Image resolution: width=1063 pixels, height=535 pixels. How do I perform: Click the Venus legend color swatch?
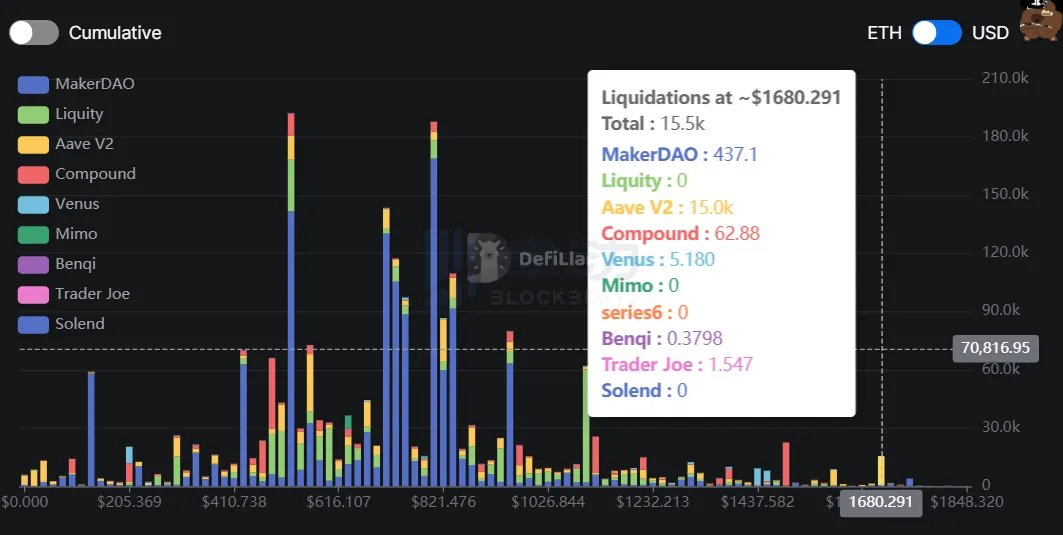pyautogui.click(x=33, y=204)
